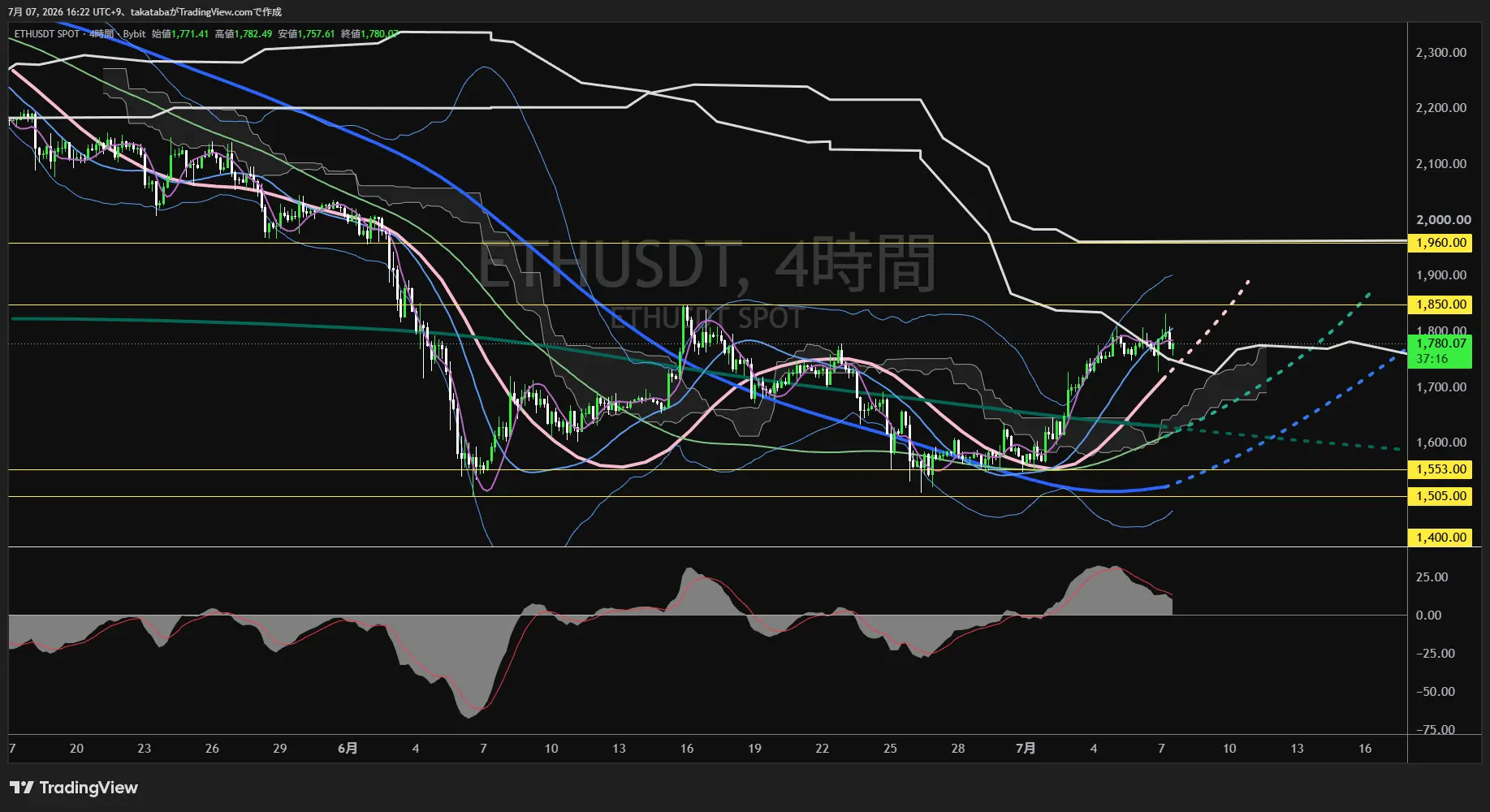The image size is (1490, 812).
Task: Click the TradingView.com creation timestamp text
Action: [x=145, y=12]
